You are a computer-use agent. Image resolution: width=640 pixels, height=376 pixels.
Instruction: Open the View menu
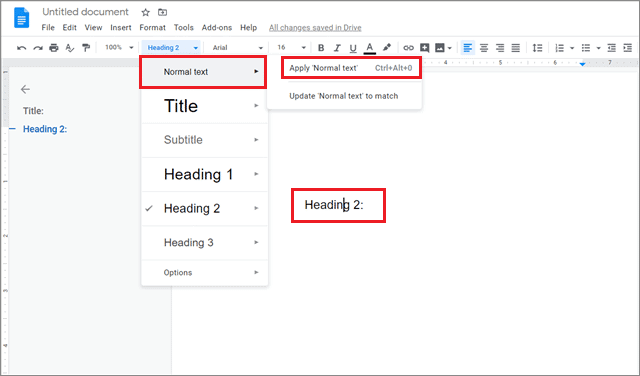pos(93,28)
